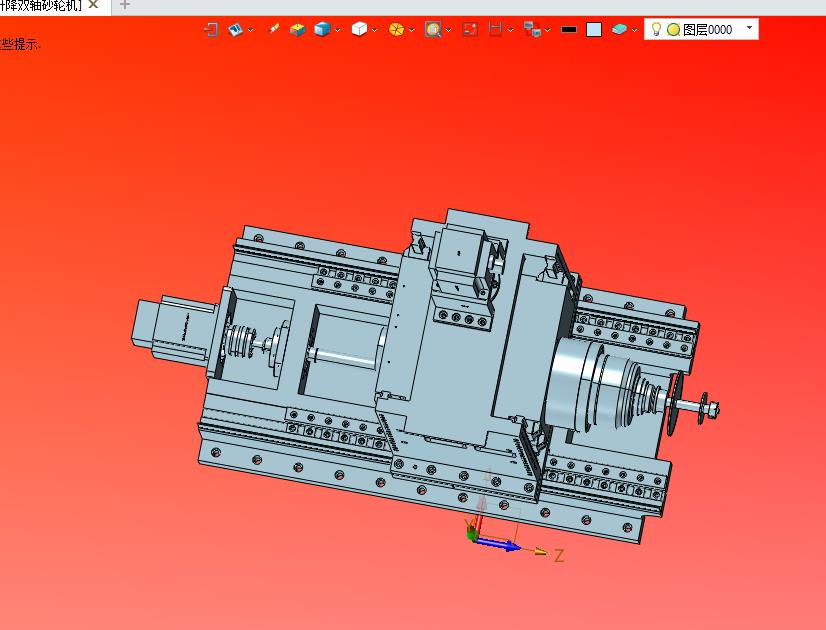
Task: Expand the dropdown beside the view book icon
Action: pyautogui.click(x=250, y=30)
